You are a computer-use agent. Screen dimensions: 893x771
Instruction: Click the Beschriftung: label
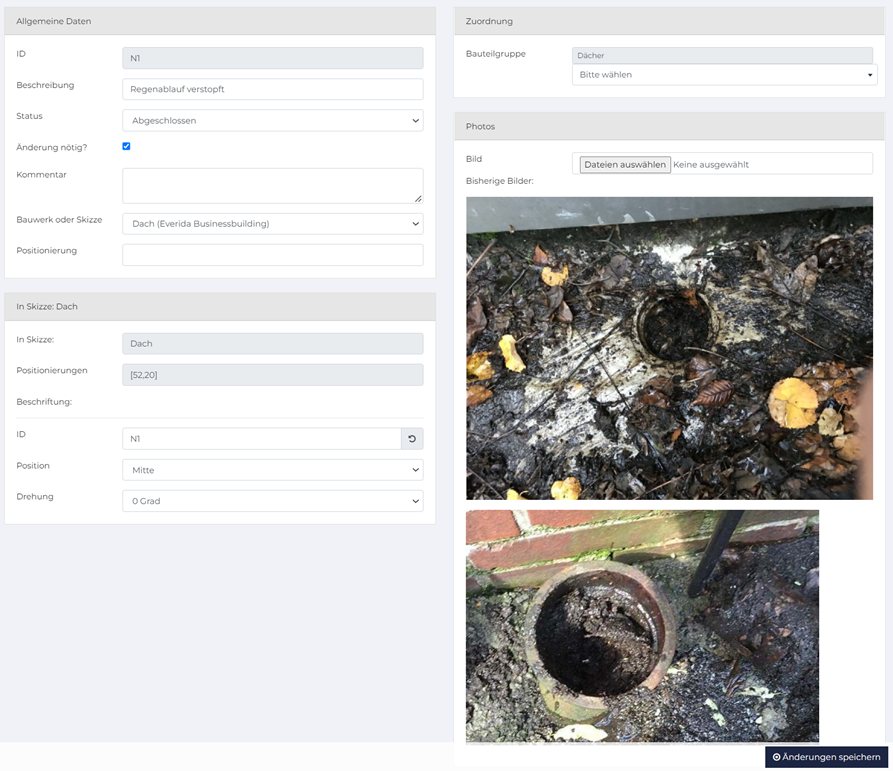click(x=44, y=402)
